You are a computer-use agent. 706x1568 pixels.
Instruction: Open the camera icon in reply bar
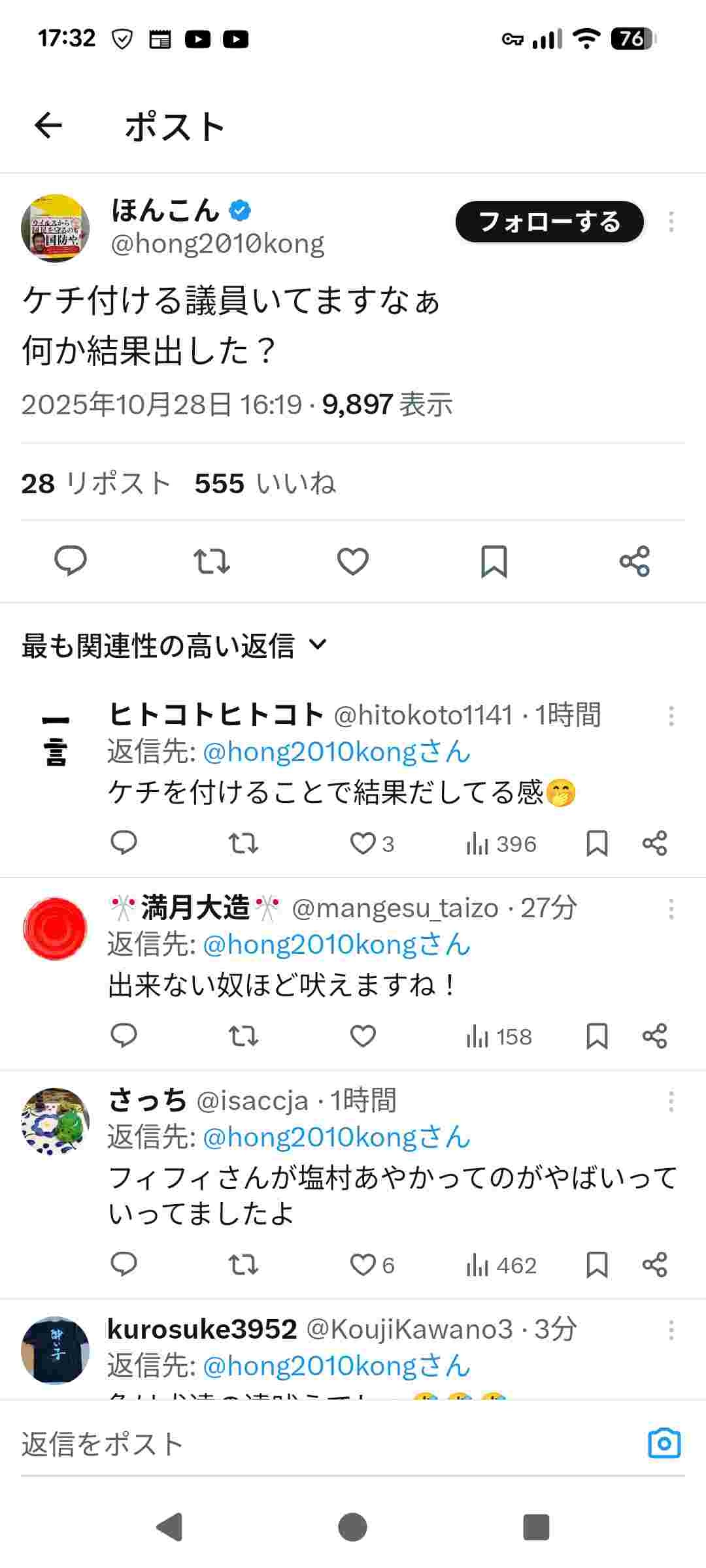(x=664, y=1443)
